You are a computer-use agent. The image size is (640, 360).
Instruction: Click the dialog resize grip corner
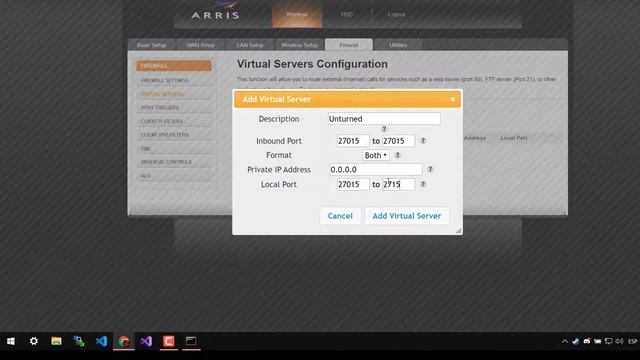point(458,231)
